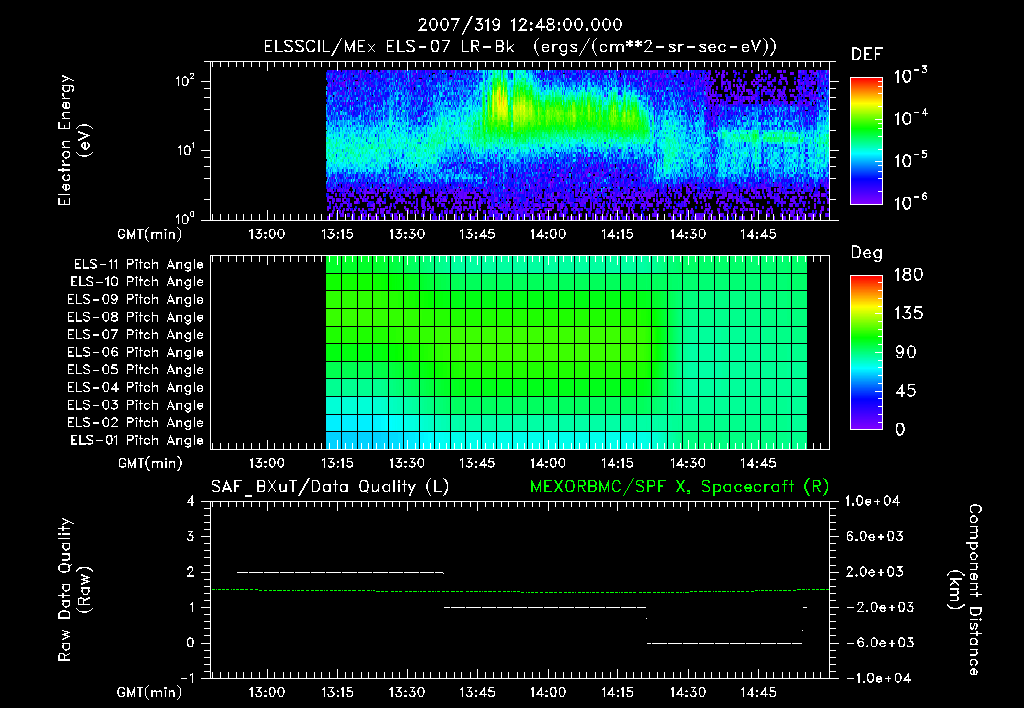The height and width of the screenshot is (708, 1024).
Task: Click the Electron Energy (eV) axis label
Action: coord(74,140)
